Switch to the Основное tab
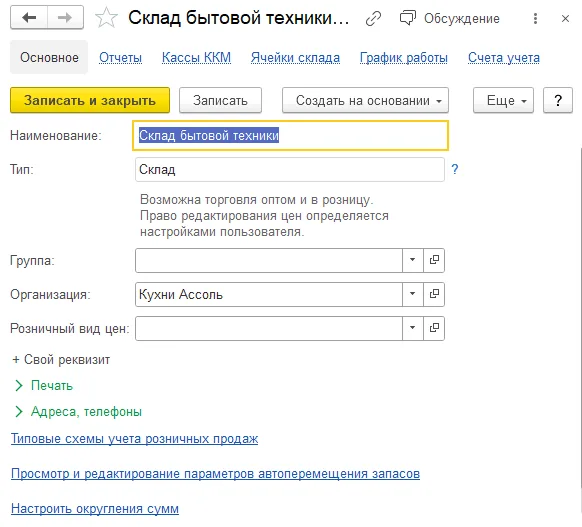The image size is (582, 527). [x=49, y=58]
